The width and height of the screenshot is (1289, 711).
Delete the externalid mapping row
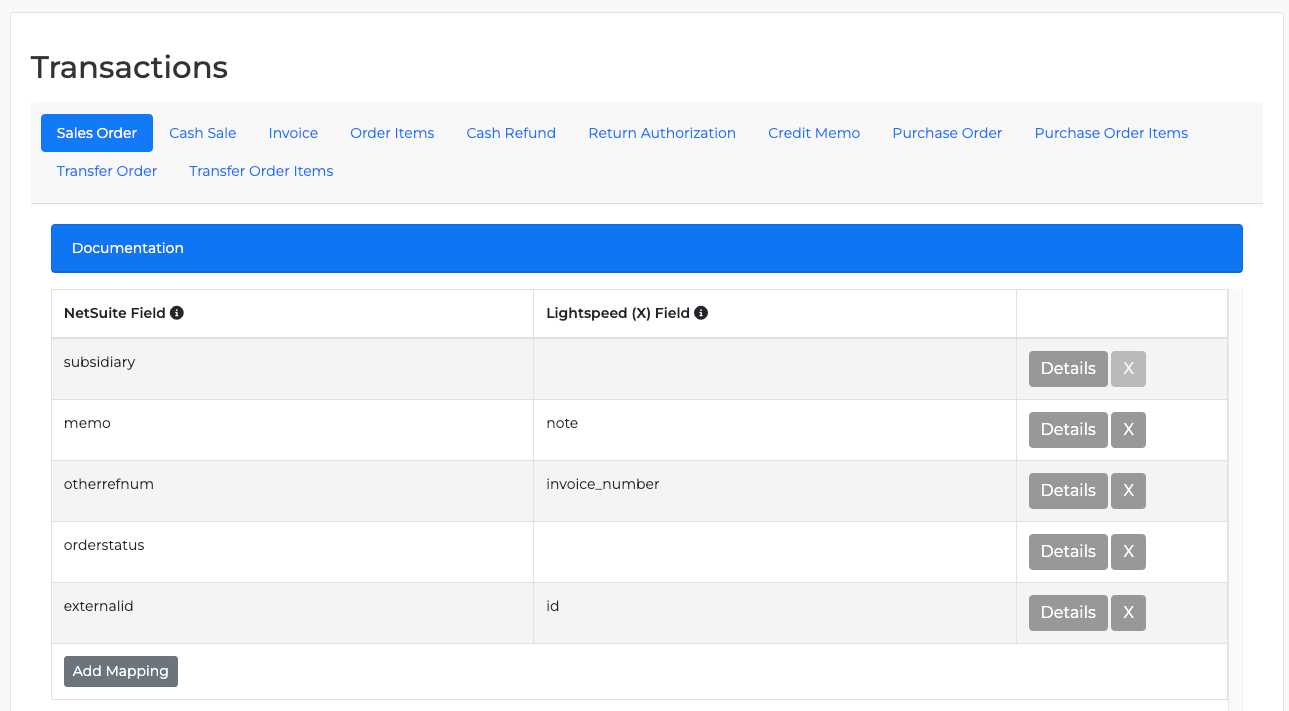point(1128,613)
